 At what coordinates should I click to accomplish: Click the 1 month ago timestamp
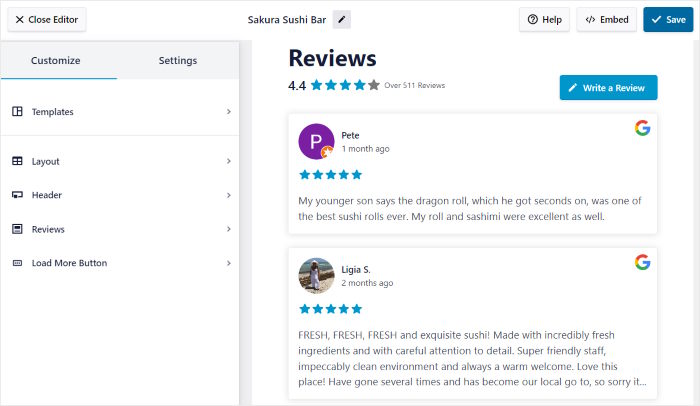(366, 149)
